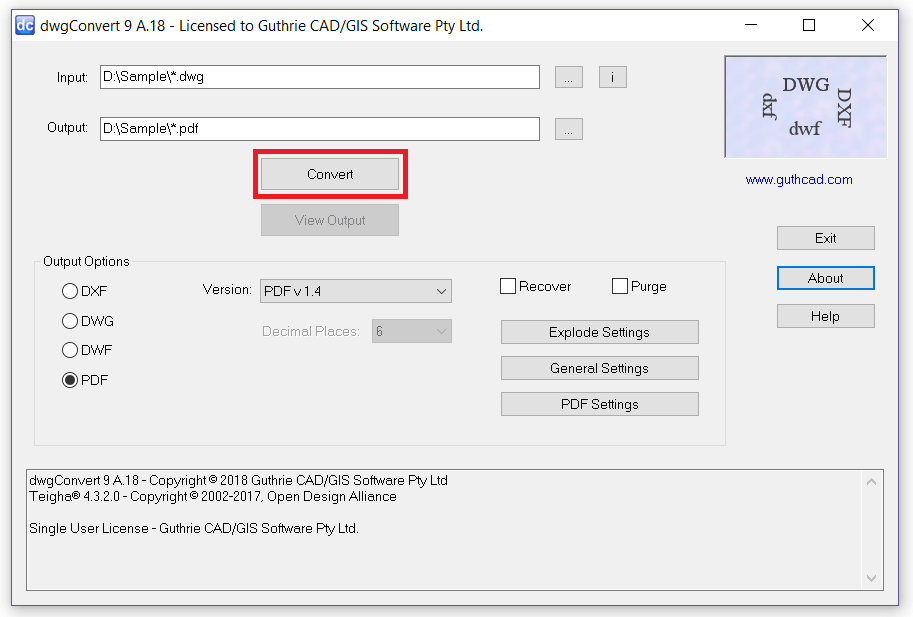Open General Settings
Image resolution: width=913 pixels, height=617 pixels.
600,368
